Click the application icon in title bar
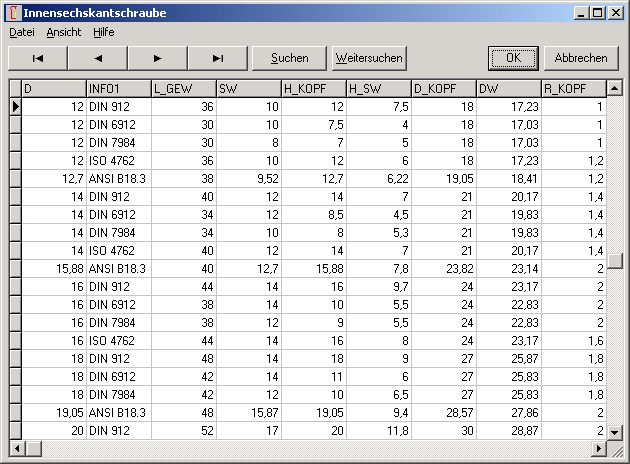The image size is (630, 464). point(12,13)
